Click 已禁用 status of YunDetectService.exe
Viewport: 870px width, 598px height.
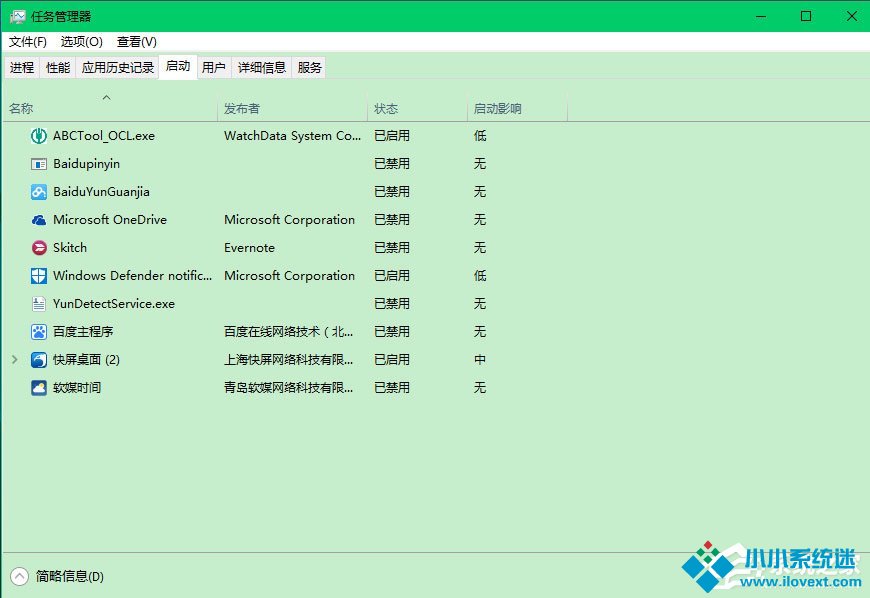tap(392, 304)
